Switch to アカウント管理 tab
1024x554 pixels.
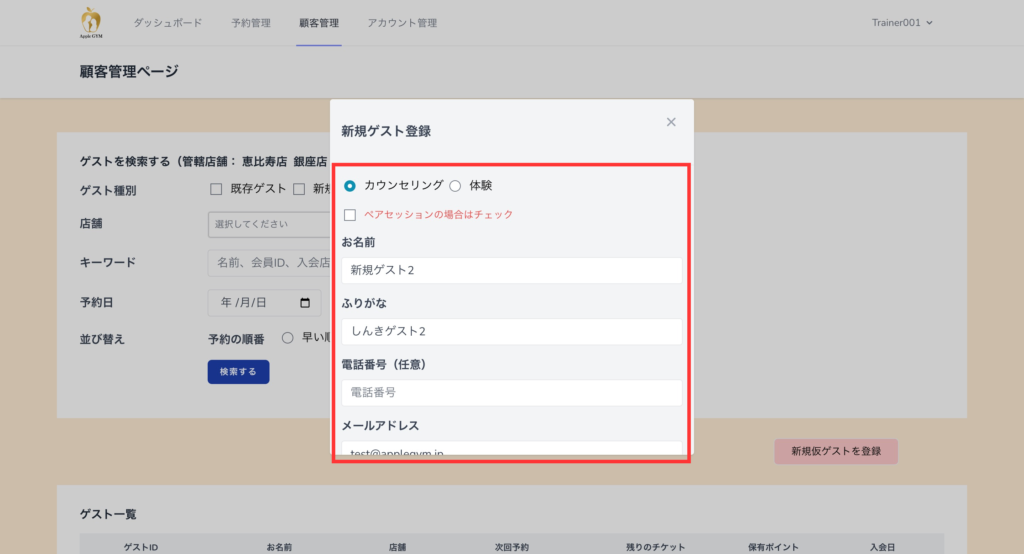coord(402,23)
